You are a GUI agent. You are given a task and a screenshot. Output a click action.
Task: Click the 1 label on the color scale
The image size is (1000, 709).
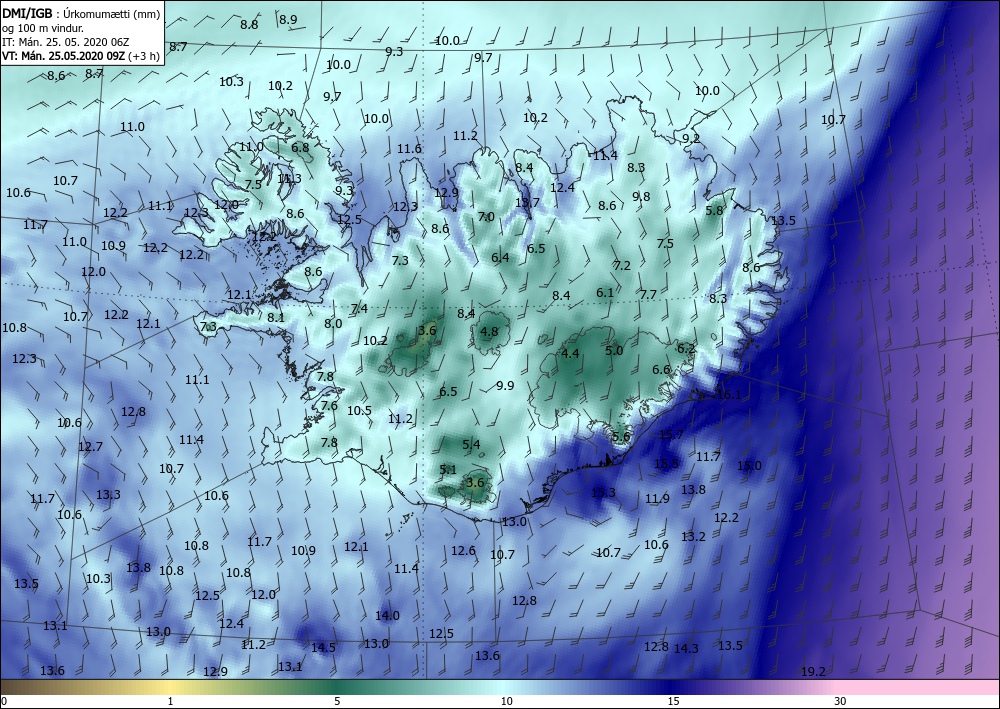pos(170,701)
